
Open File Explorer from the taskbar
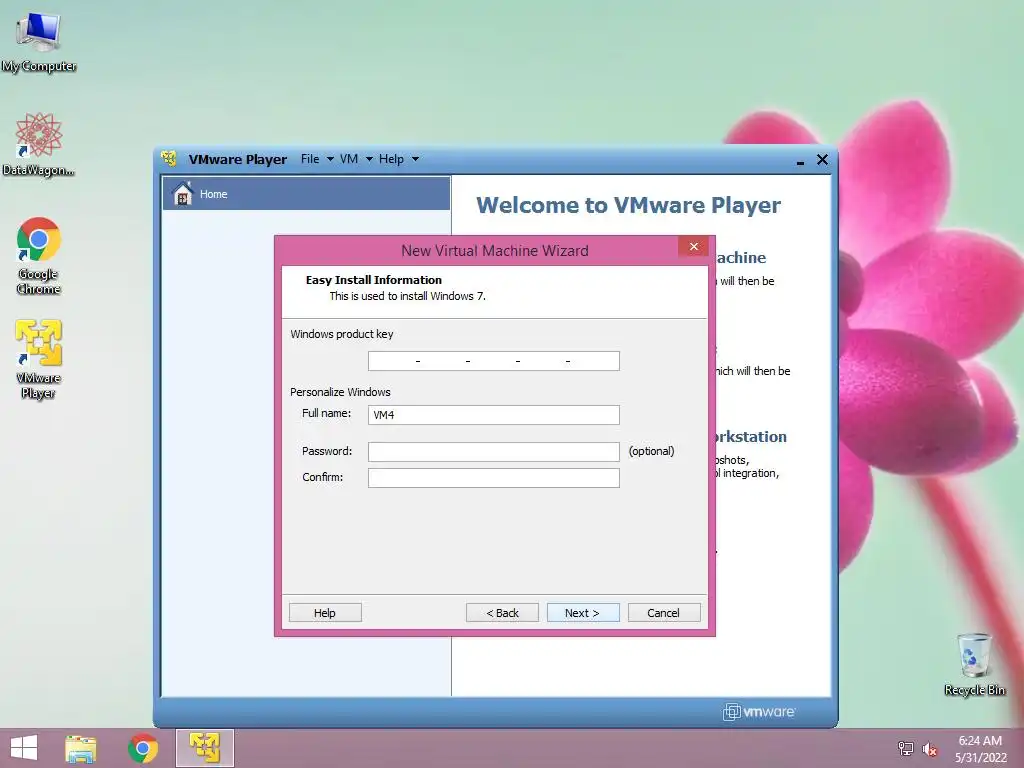pyautogui.click(x=80, y=748)
